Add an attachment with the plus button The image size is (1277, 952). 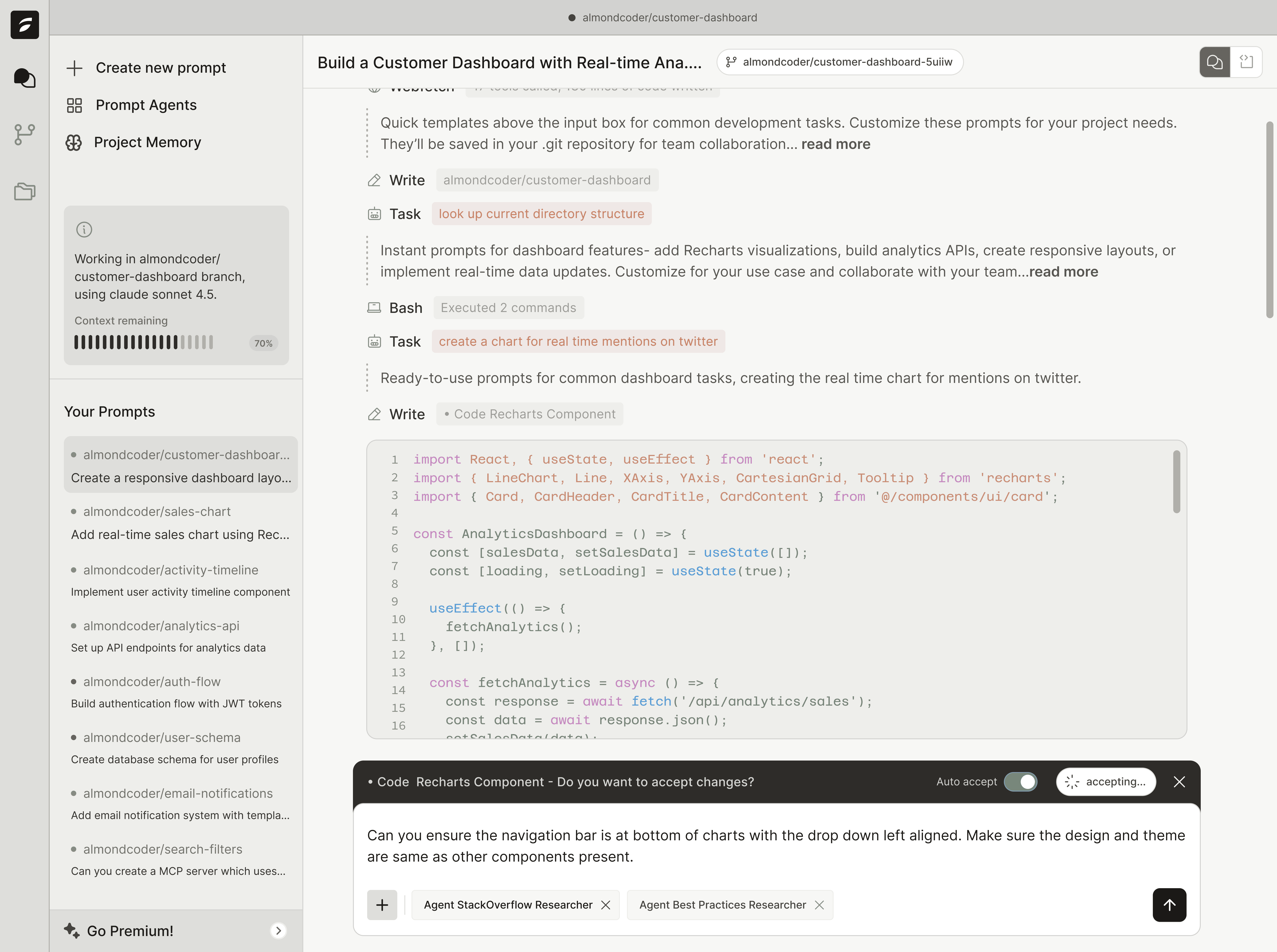[x=382, y=905]
